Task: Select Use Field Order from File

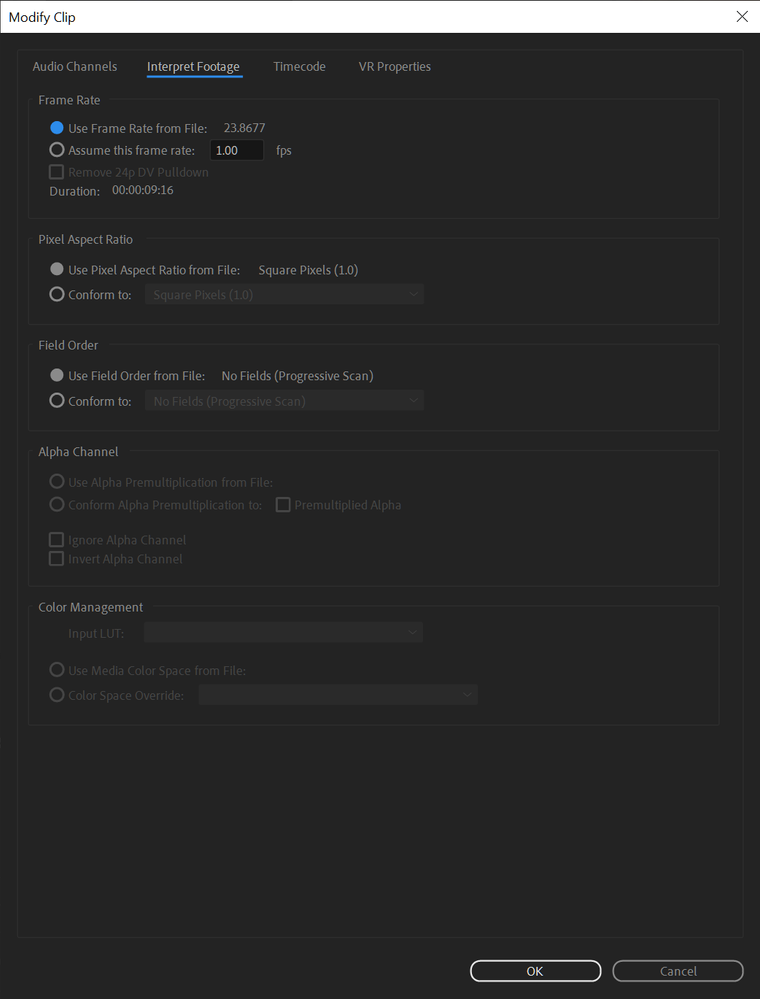Action: click(x=57, y=376)
